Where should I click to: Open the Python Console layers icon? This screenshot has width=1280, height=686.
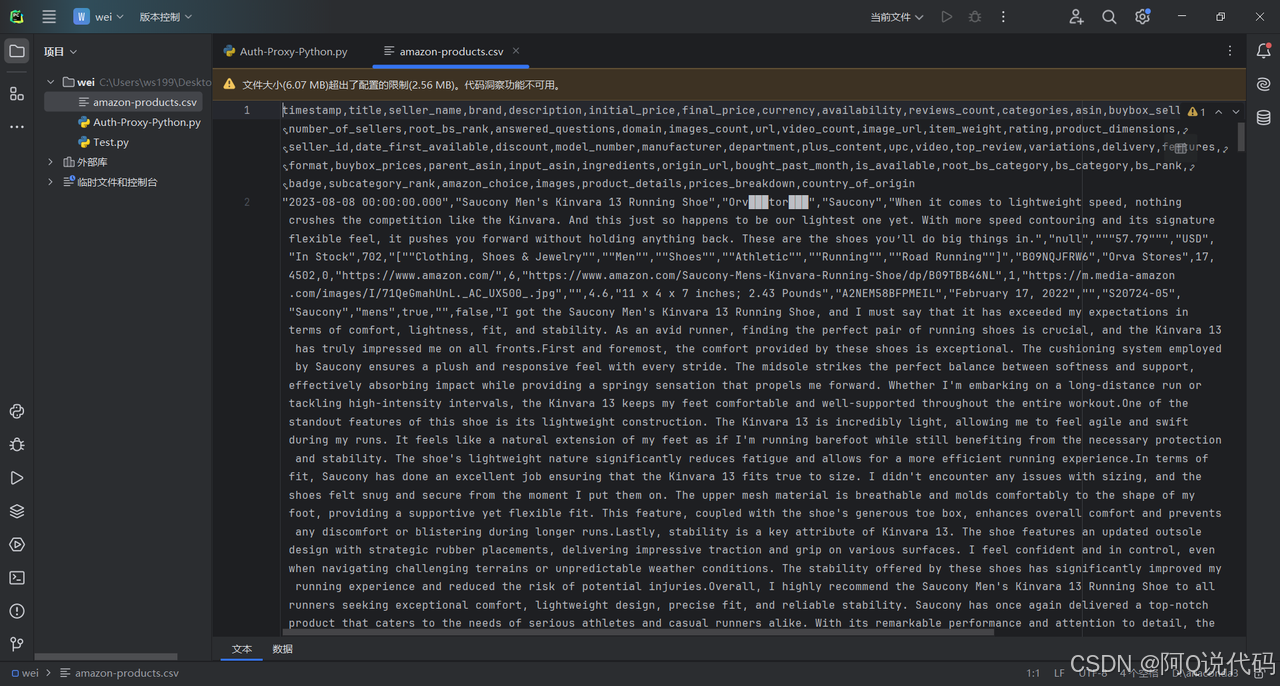pos(17,511)
